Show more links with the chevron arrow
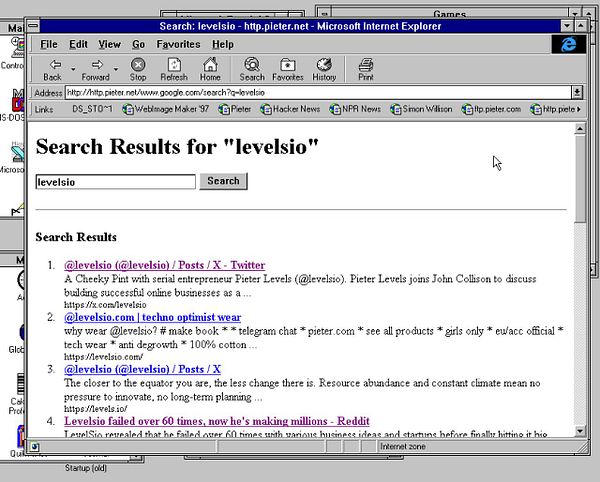 coord(579,109)
